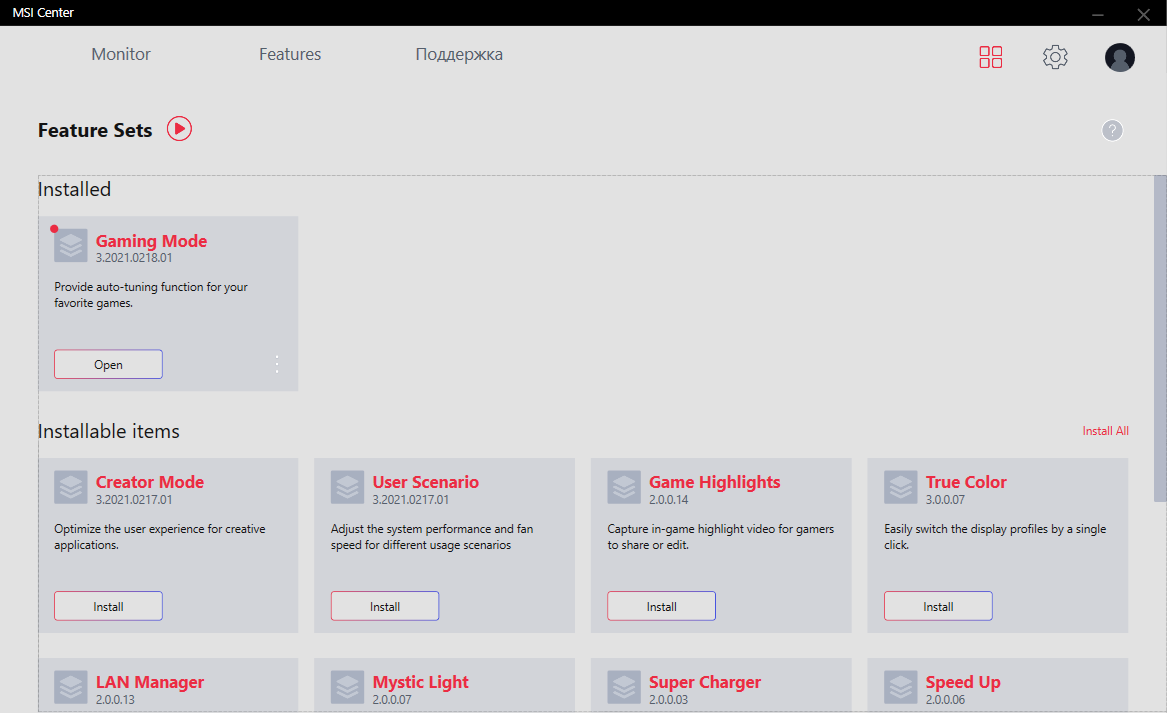Click the User Scenario layers icon
The width and height of the screenshot is (1167, 713).
(x=348, y=487)
